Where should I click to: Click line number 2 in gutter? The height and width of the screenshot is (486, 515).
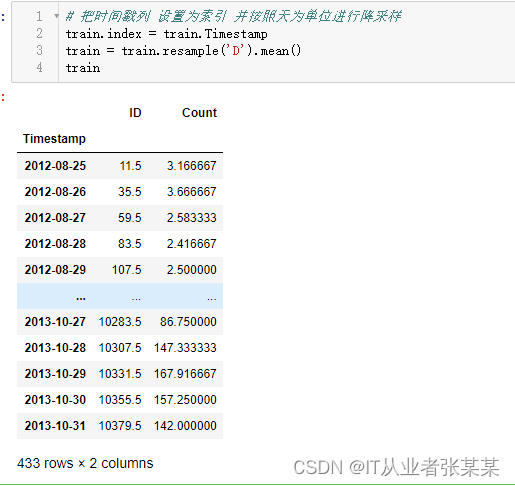tap(39, 33)
